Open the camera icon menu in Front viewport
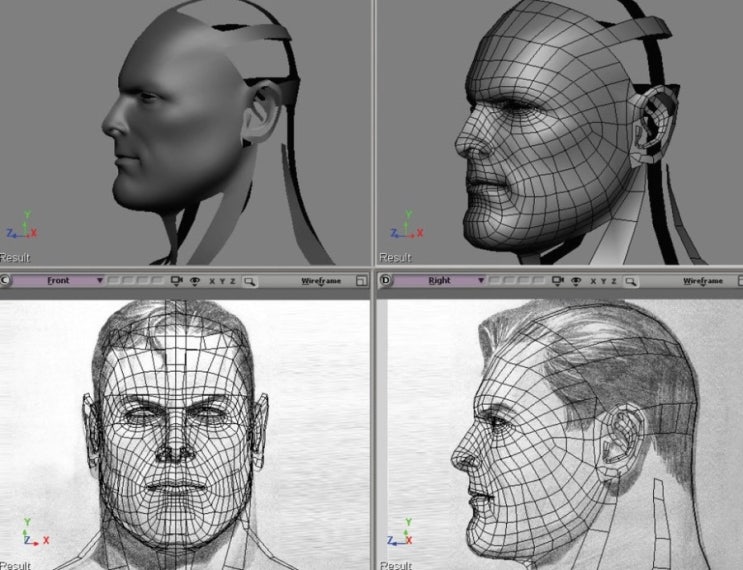 click(x=177, y=281)
